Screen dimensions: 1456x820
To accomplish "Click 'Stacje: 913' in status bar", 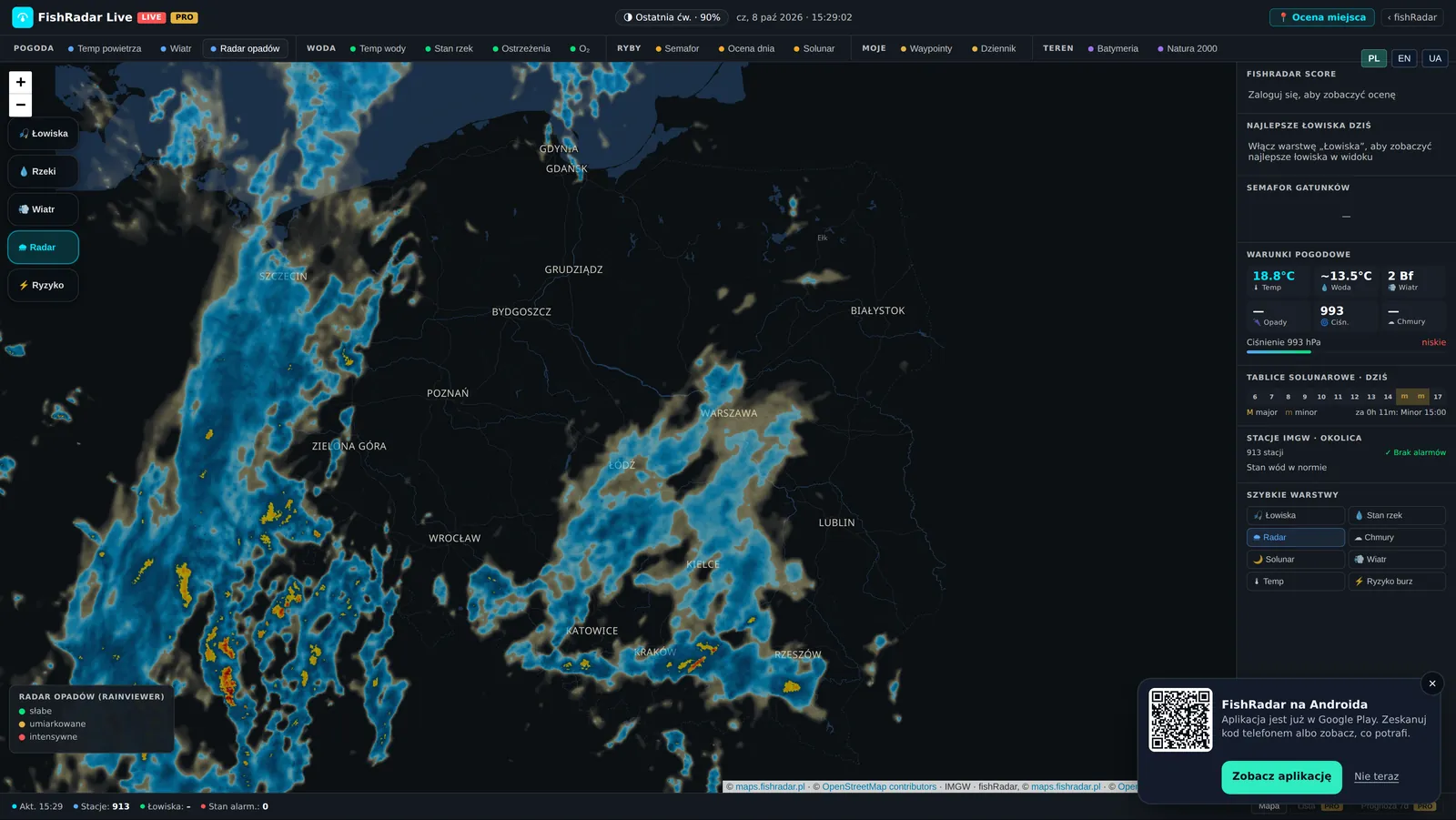I will 101,806.
